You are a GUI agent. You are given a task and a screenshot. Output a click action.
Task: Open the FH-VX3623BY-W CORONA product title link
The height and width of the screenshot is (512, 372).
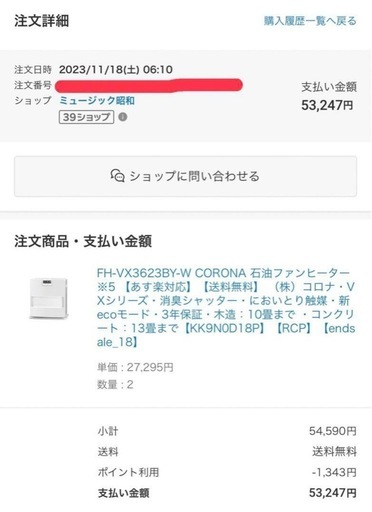pyautogui.click(x=226, y=307)
